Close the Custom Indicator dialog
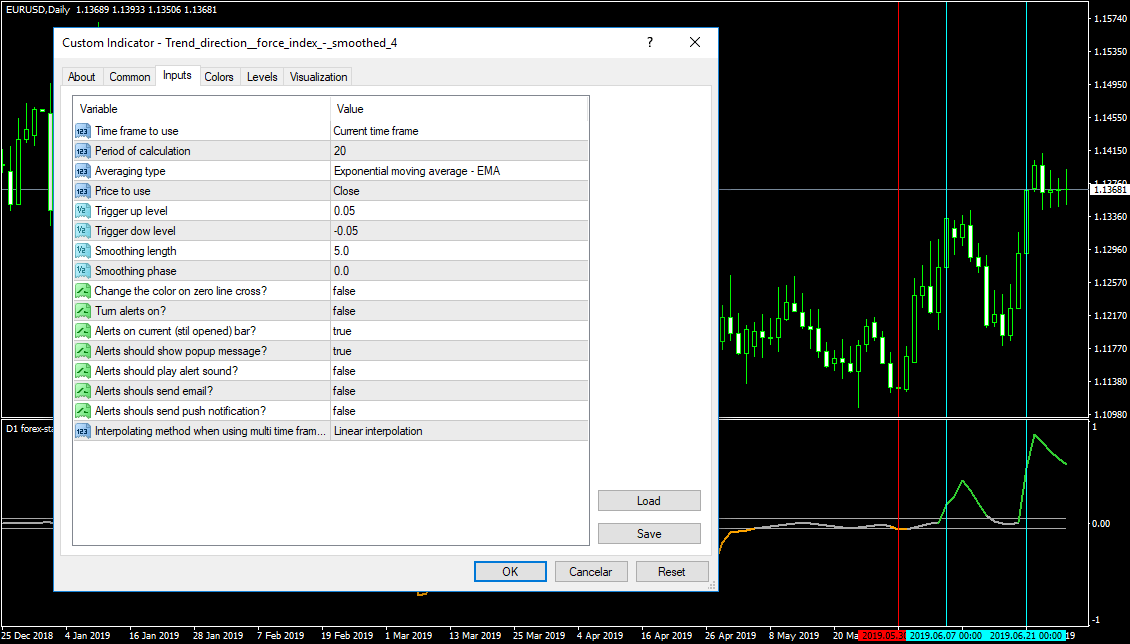Screen dimensions: 1130x644 click(695, 43)
